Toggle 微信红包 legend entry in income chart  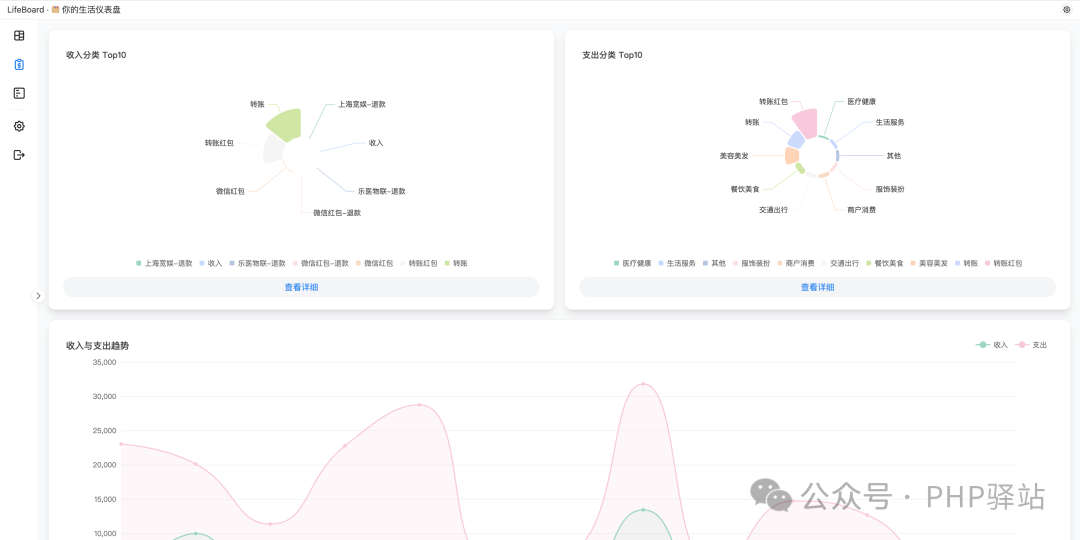pyautogui.click(x=374, y=263)
